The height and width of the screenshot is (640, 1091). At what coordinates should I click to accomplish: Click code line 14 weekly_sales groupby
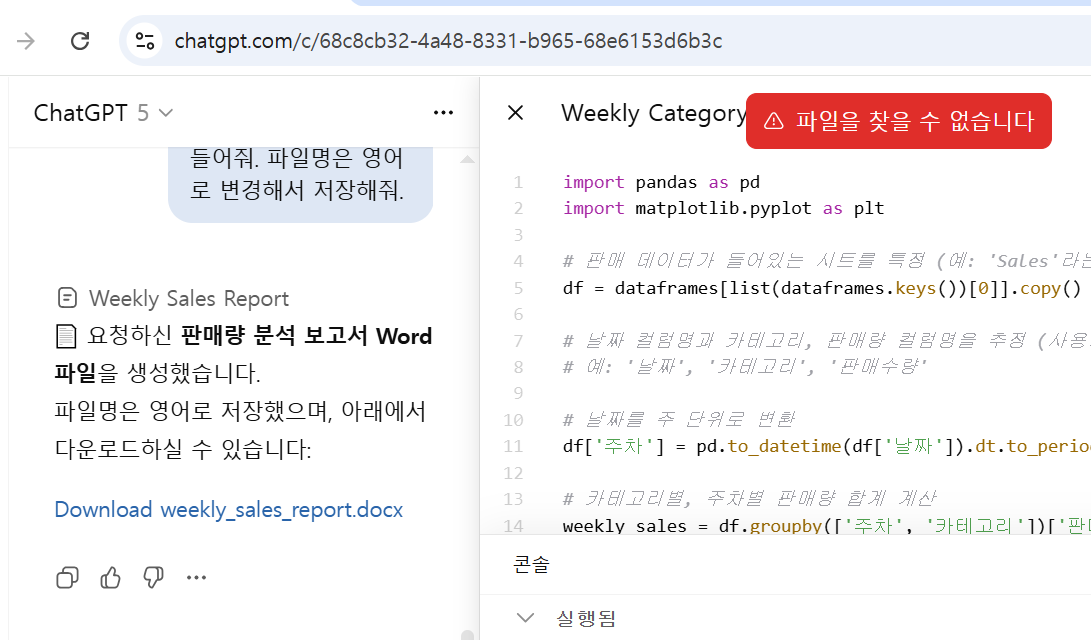827,525
